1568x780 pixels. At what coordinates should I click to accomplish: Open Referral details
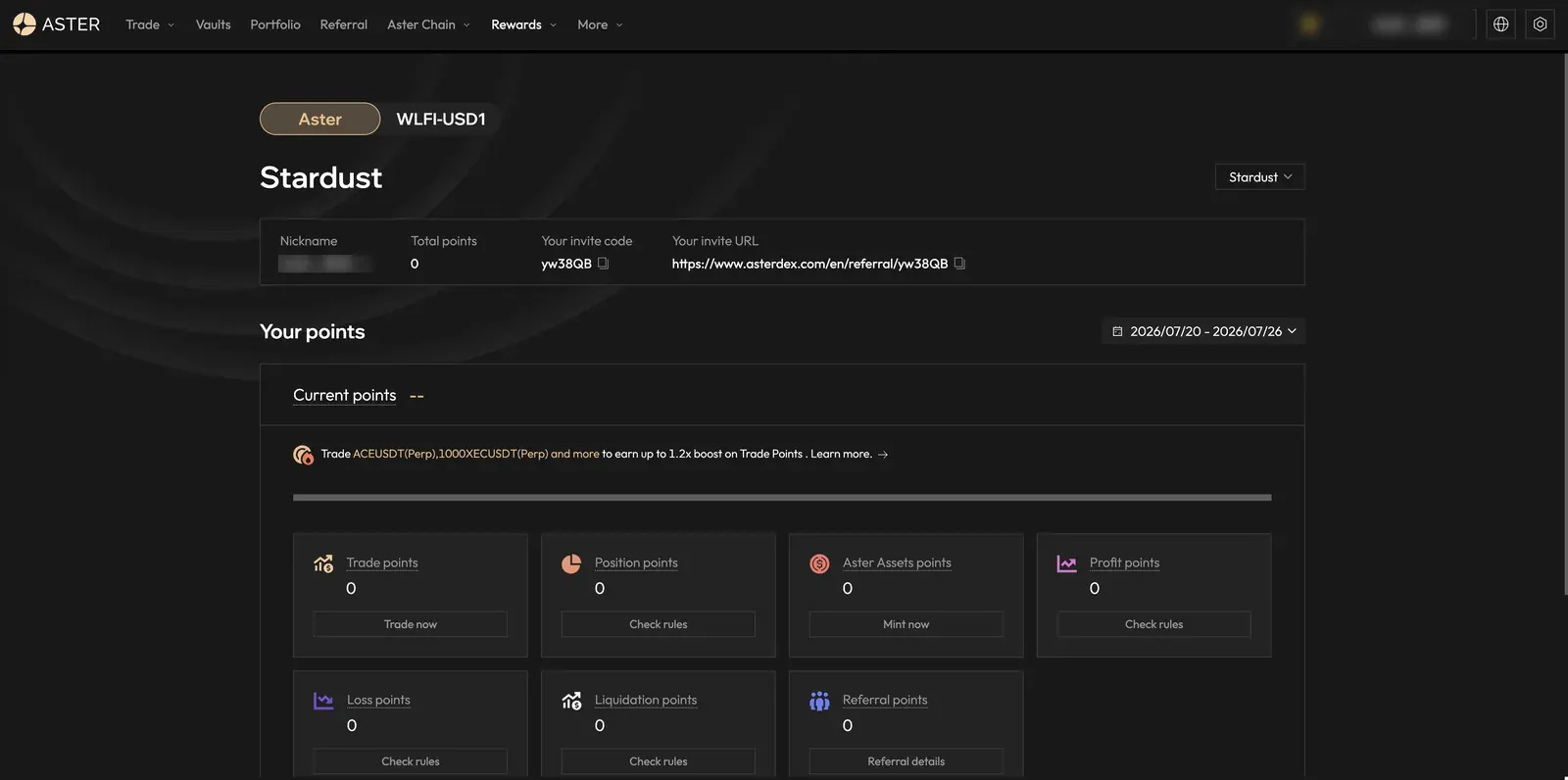[906, 761]
